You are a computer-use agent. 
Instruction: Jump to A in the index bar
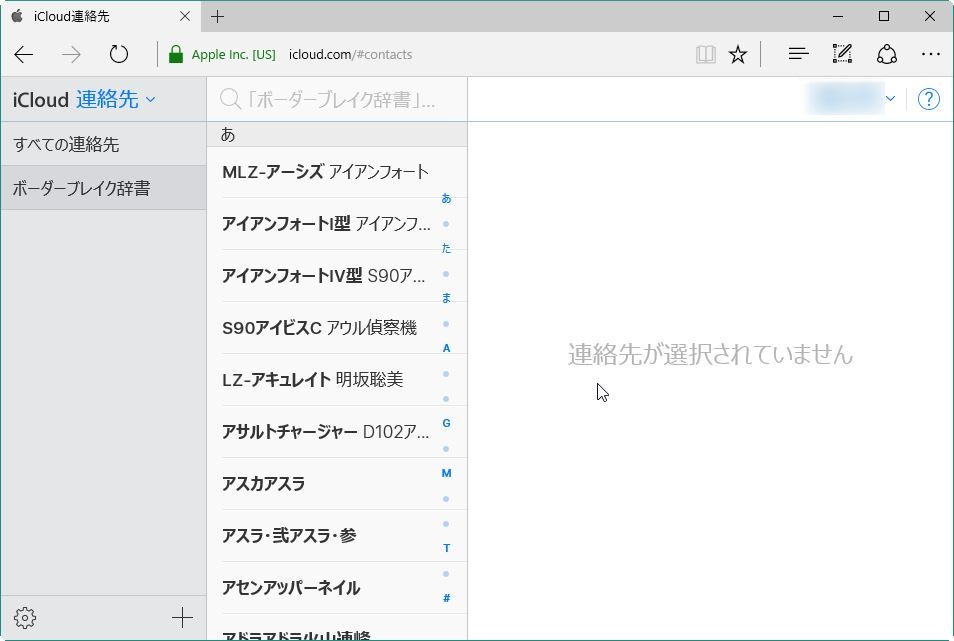click(446, 348)
